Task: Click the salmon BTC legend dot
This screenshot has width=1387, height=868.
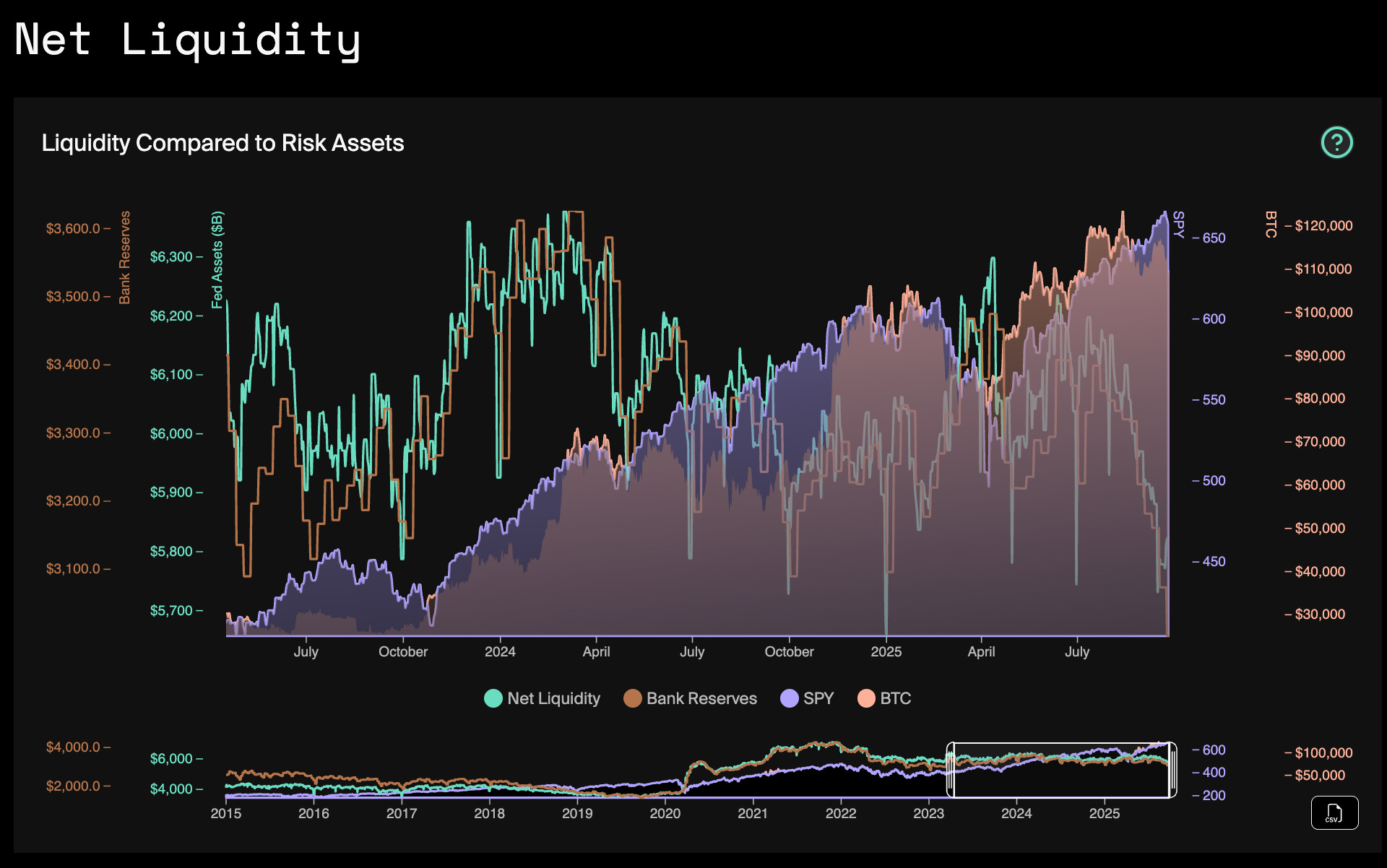Action: click(865, 698)
